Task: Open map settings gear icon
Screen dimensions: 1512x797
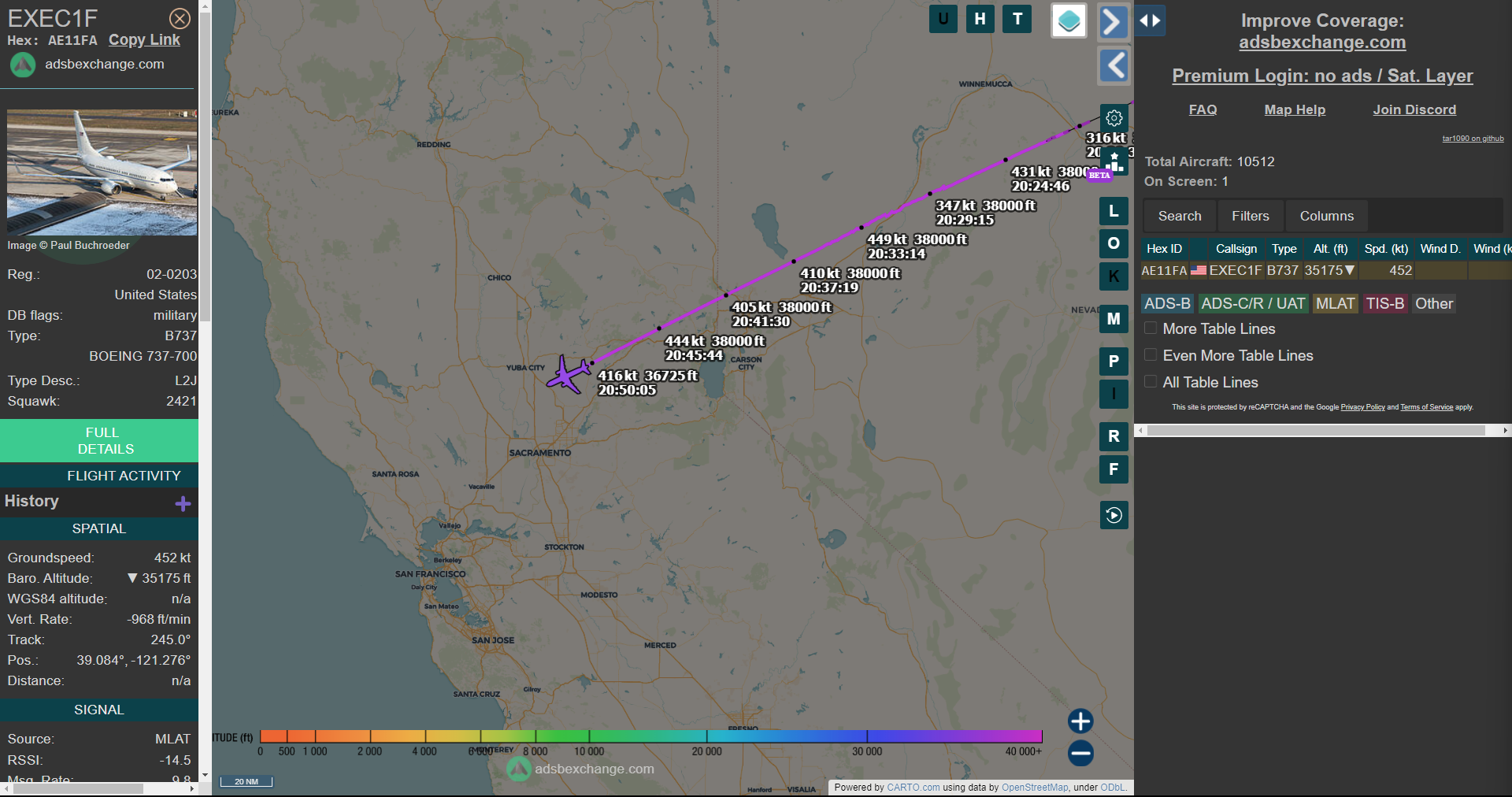Action: [x=1114, y=118]
